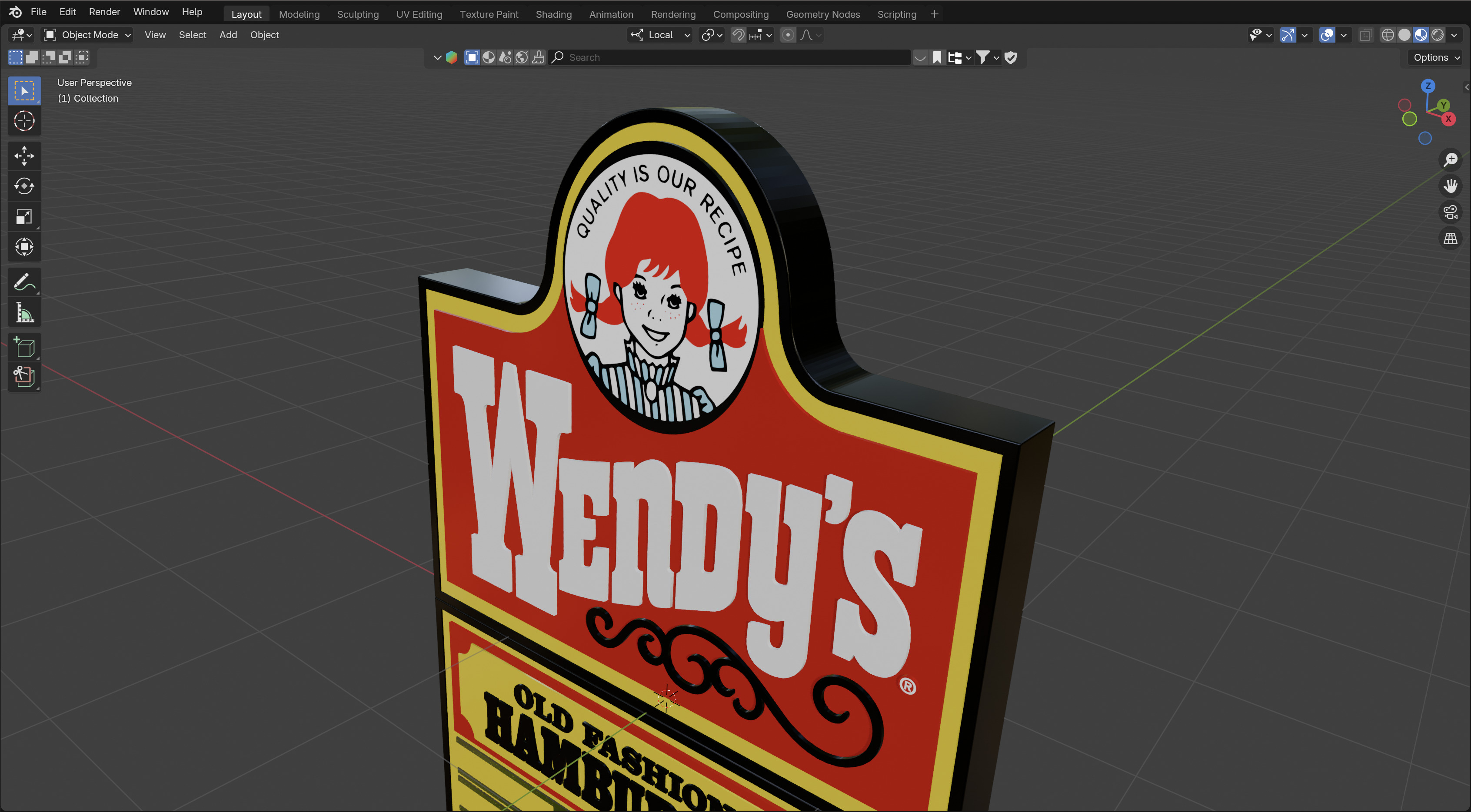Switch to material preview shading
This screenshot has height=812, width=1471.
(x=1421, y=35)
